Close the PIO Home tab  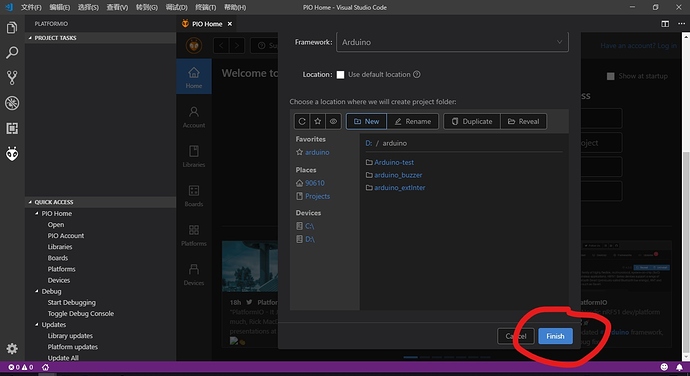[230, 24]
